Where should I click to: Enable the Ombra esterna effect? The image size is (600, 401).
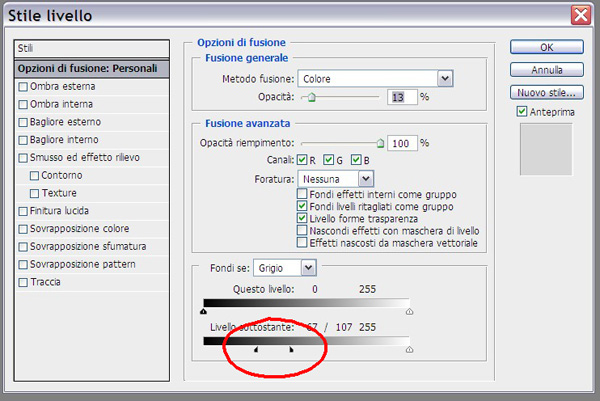point(23,87)
